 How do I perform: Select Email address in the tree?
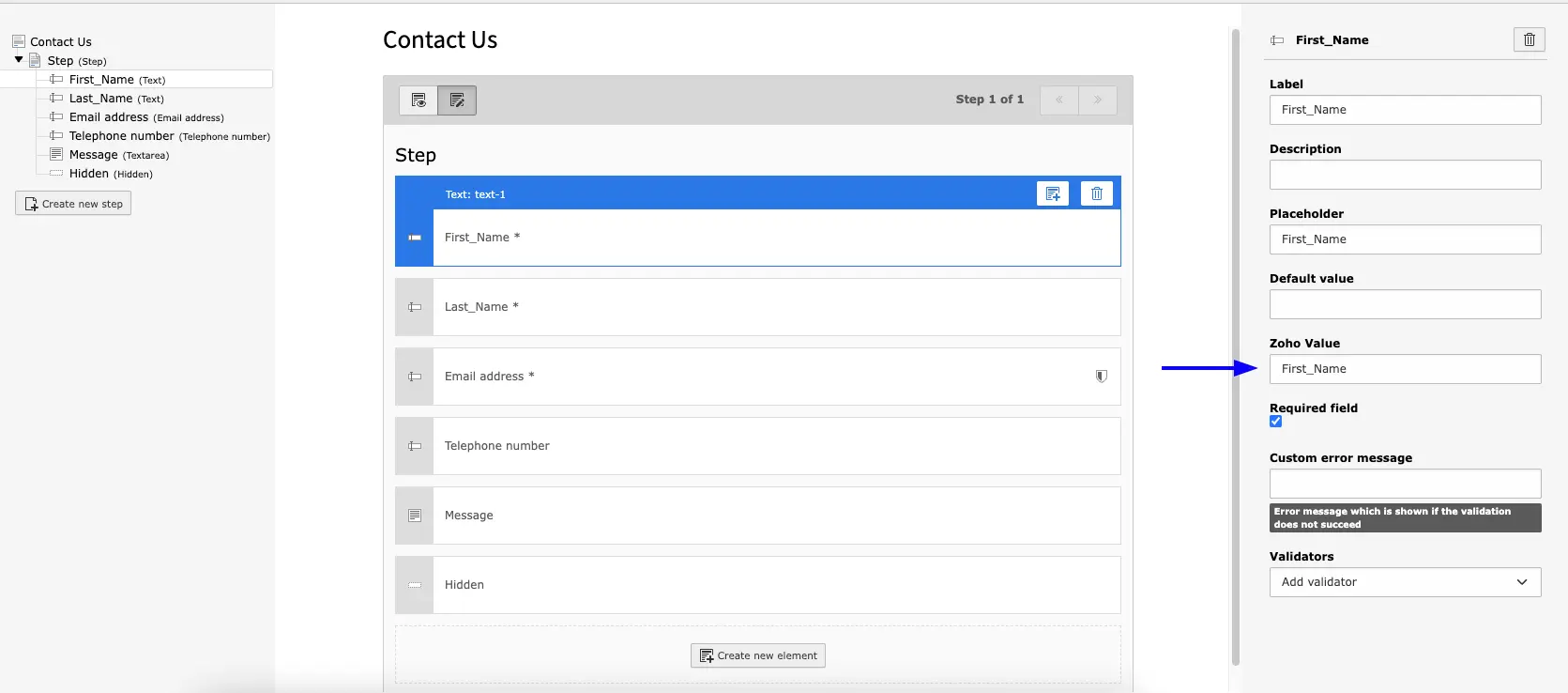[x=146, y=117]
